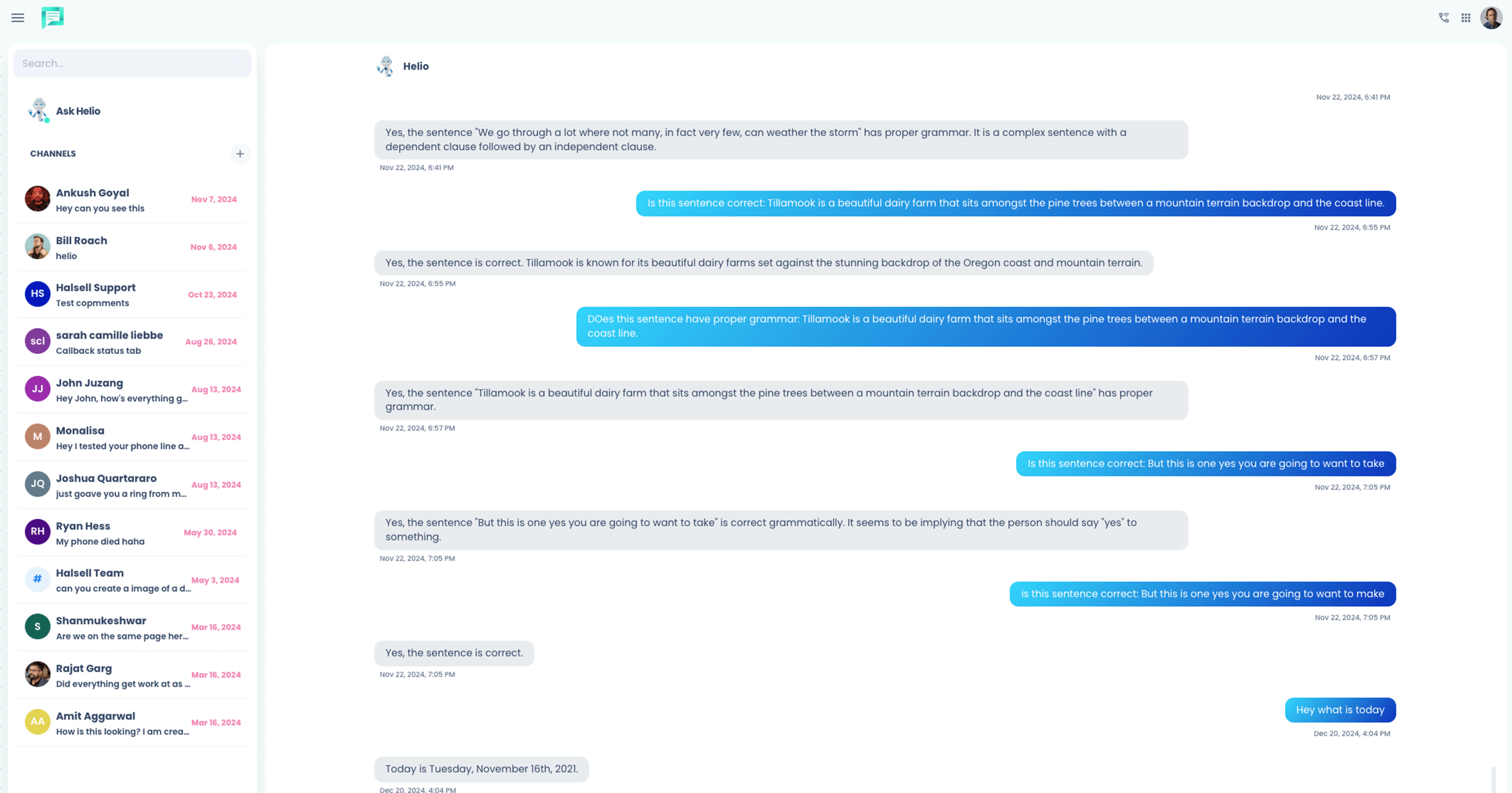Open the user profile avatar
The image size is (1512, 793).
click(x=1491, y=18)
